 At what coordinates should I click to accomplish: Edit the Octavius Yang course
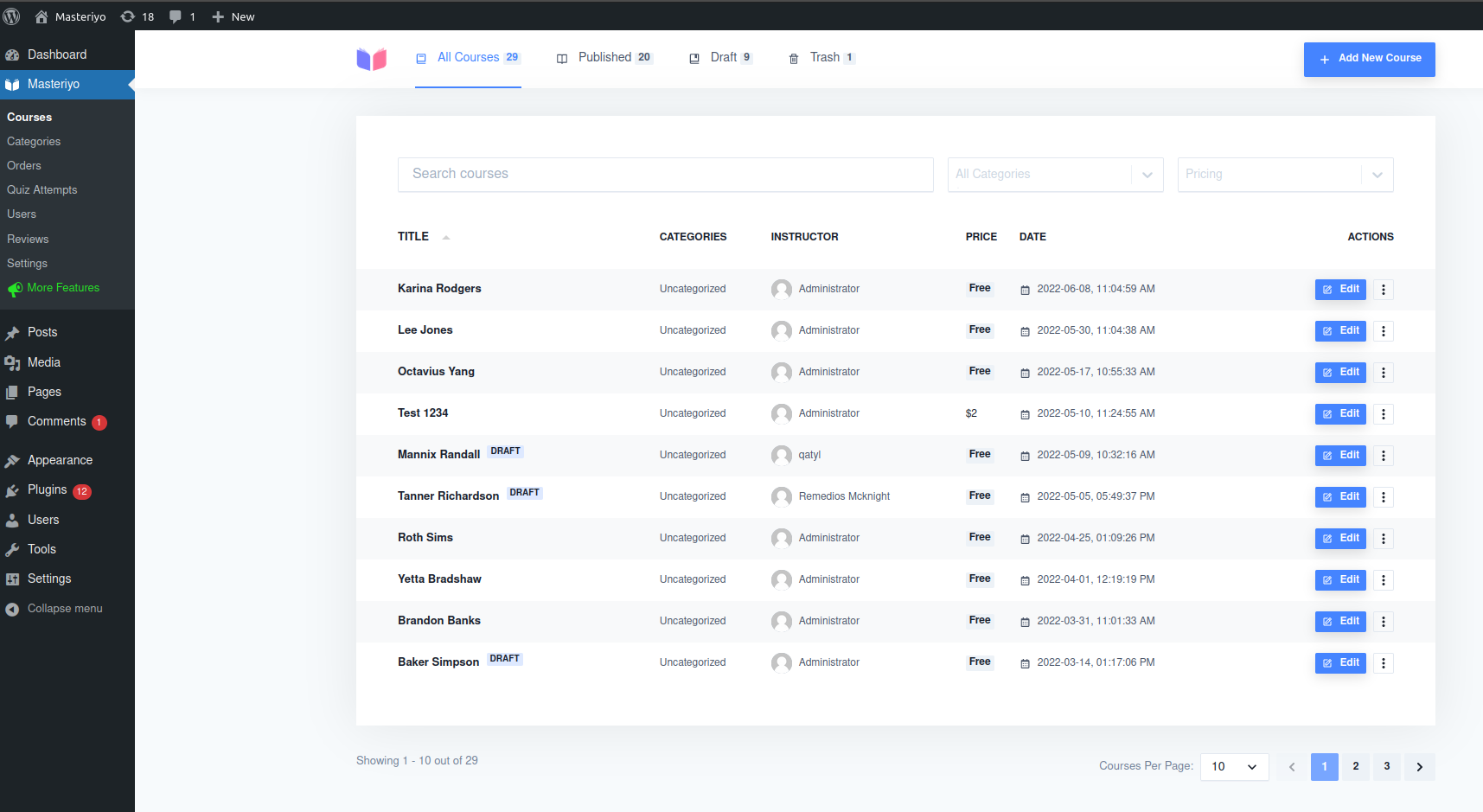1339,373
